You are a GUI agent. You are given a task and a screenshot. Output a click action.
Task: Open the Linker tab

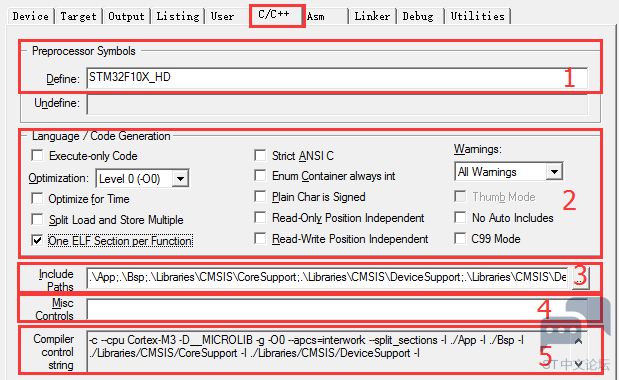coord(372,16)
